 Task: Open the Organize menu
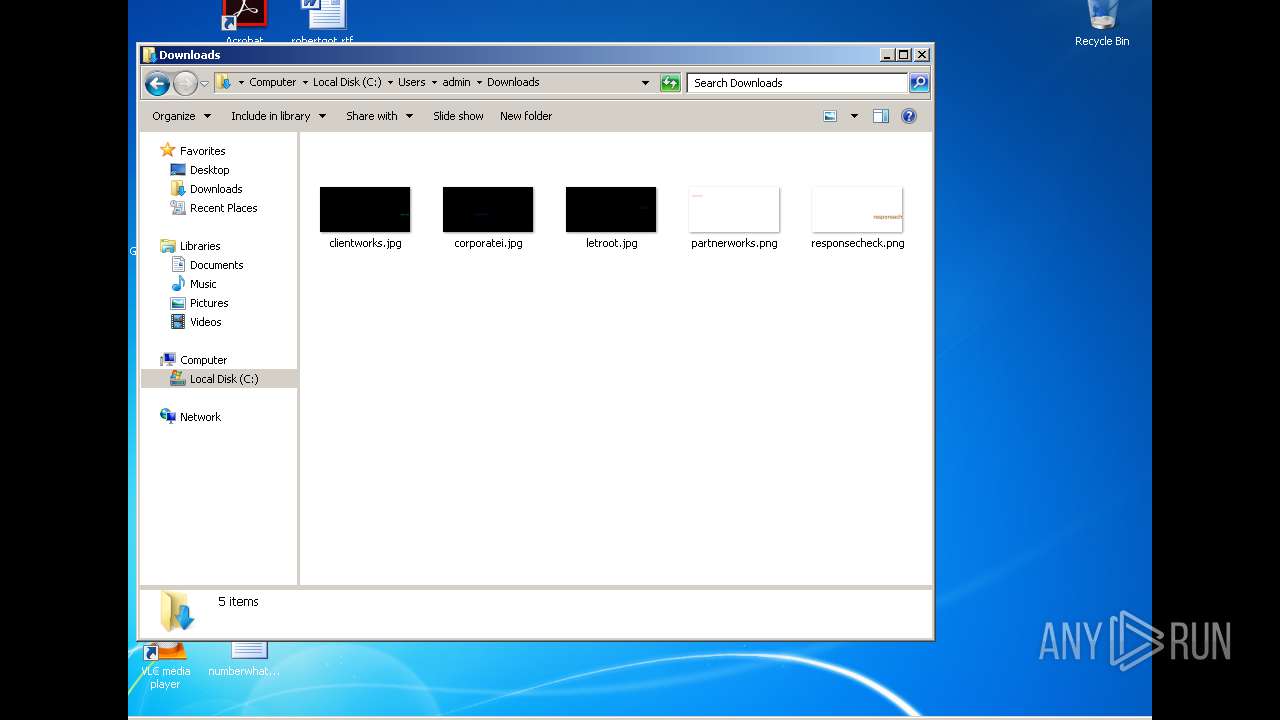(x=181, y=116)
